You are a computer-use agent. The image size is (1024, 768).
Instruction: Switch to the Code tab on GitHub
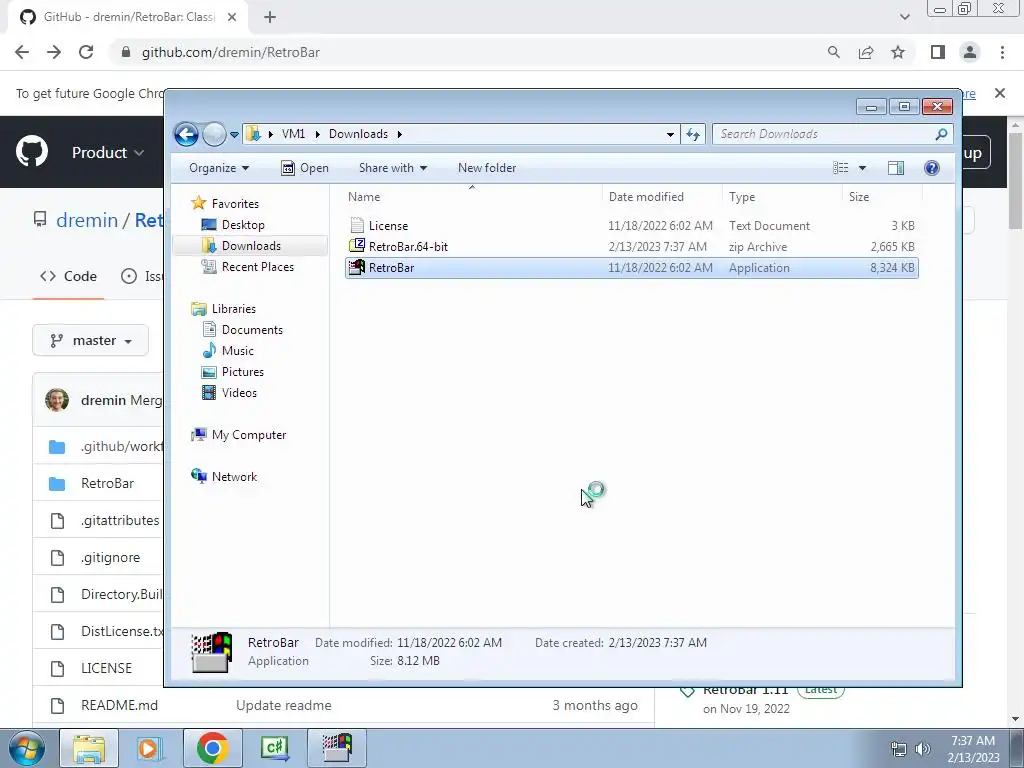coord(69,276)
